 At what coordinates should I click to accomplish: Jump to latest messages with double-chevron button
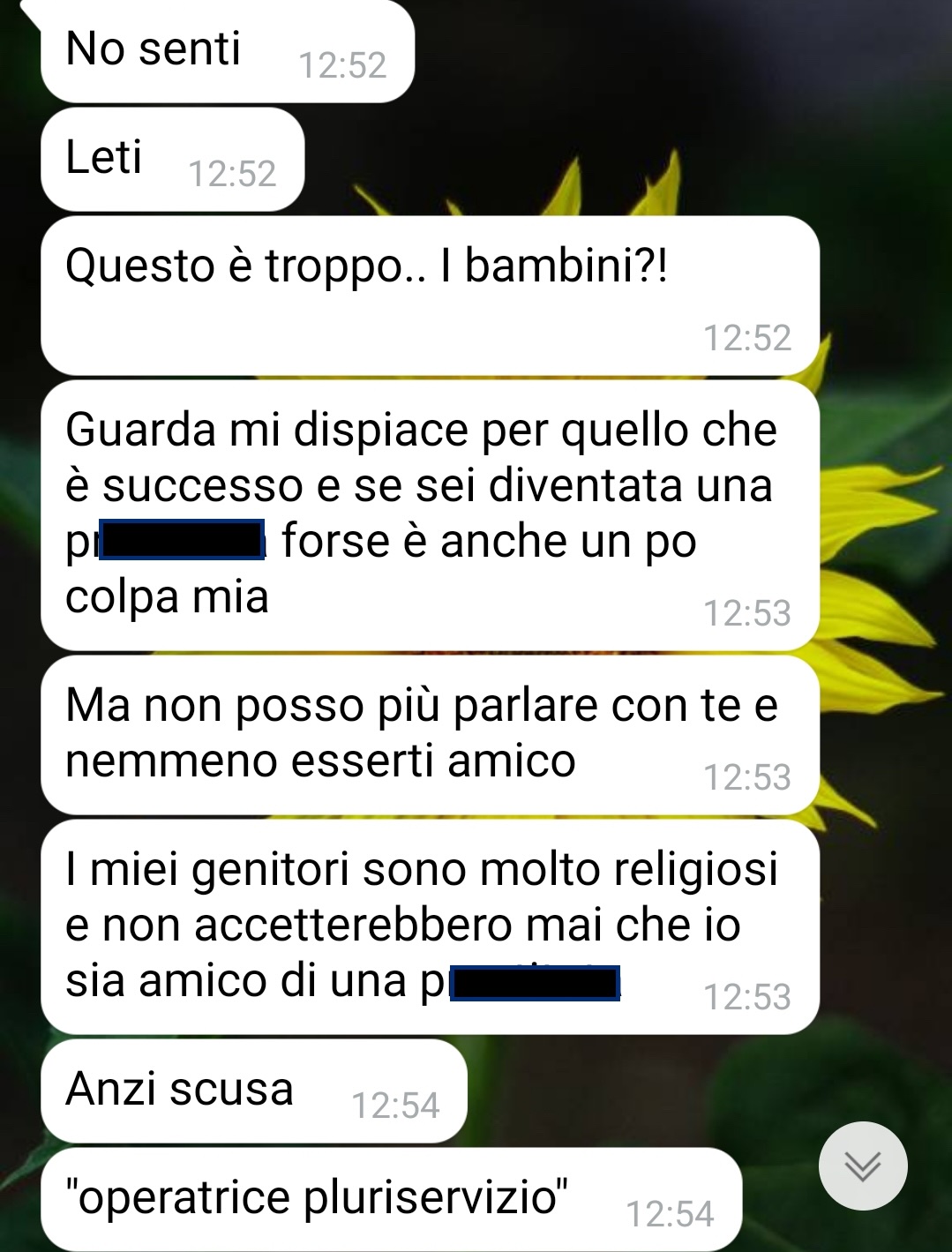tap(862, 1166)
